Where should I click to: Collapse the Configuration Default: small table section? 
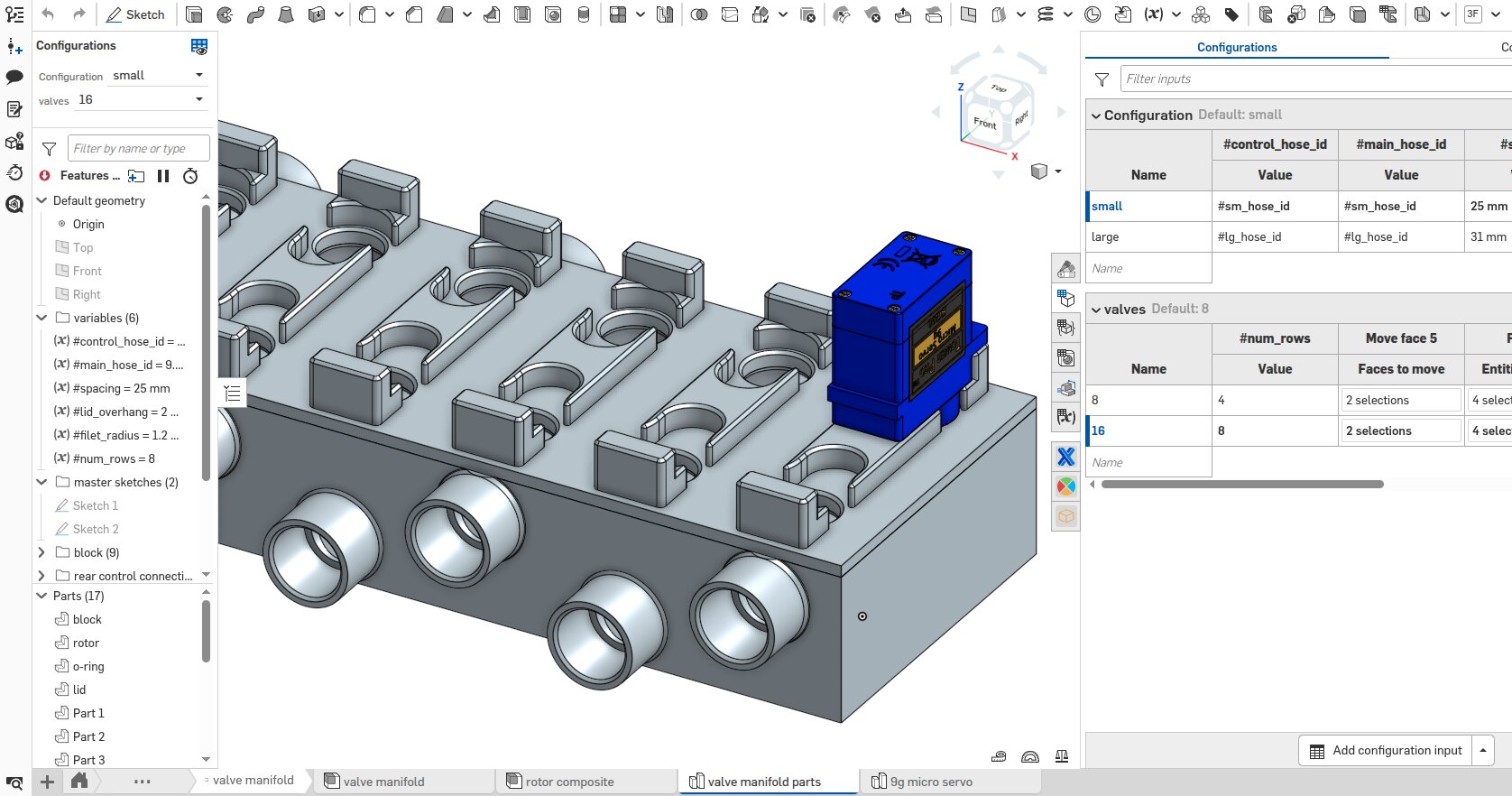pos(1096,116)
